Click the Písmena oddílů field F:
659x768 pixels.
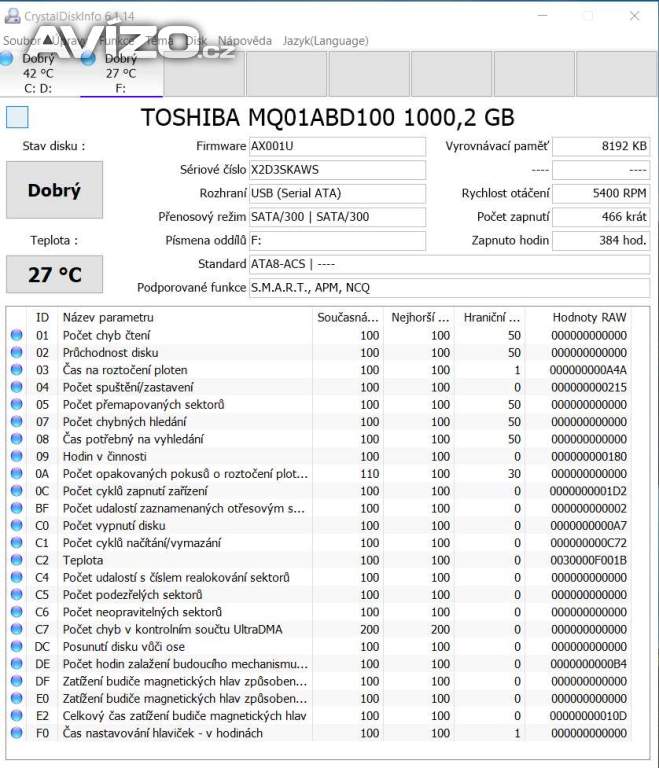[337, 240]
